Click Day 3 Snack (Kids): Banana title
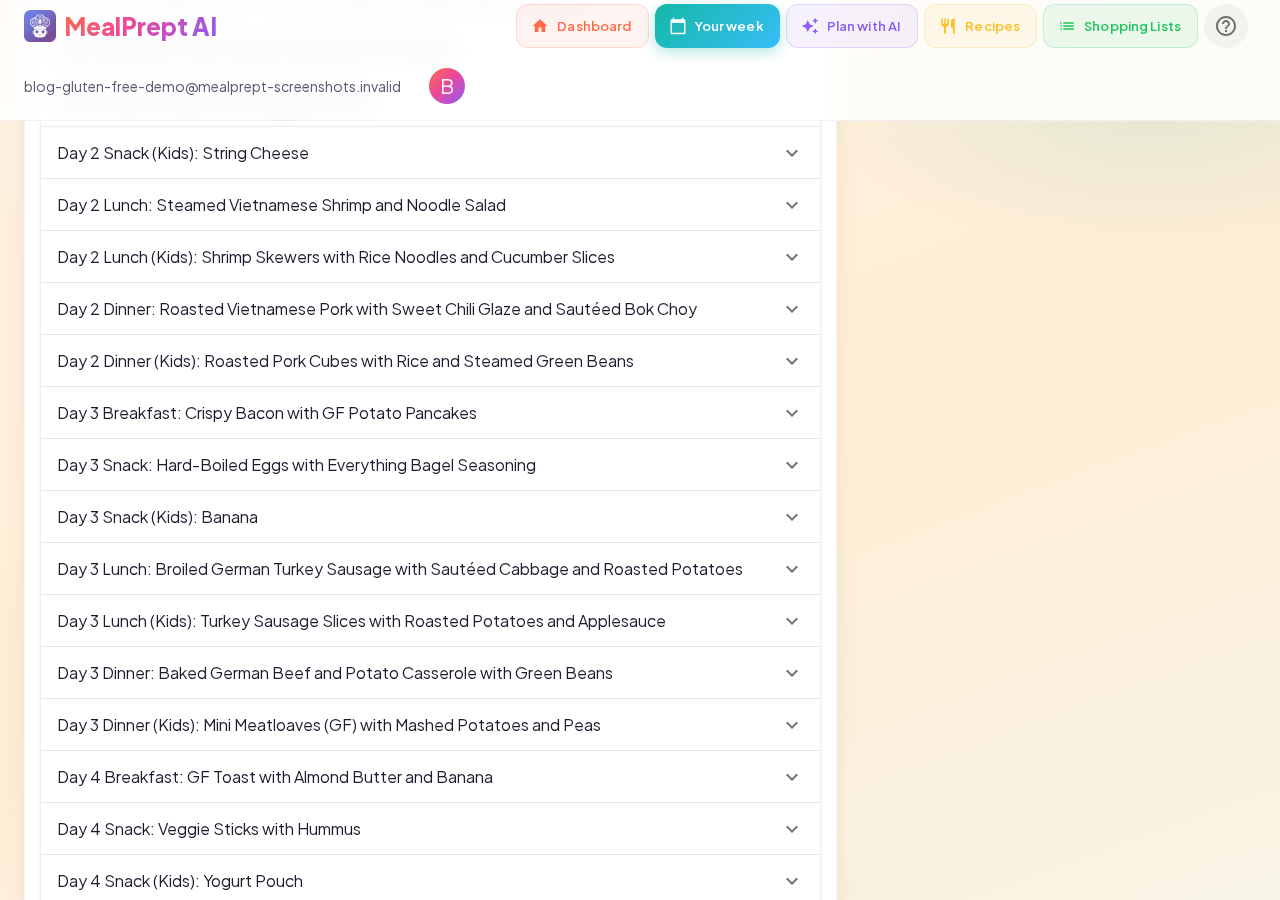 point(158,517)
